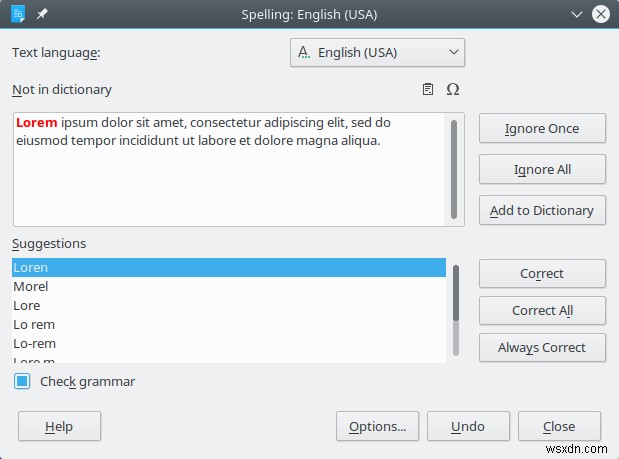Select the 'Loren' suggestion
The height and width of the screenshot is (459, 619).
point(228,267)
